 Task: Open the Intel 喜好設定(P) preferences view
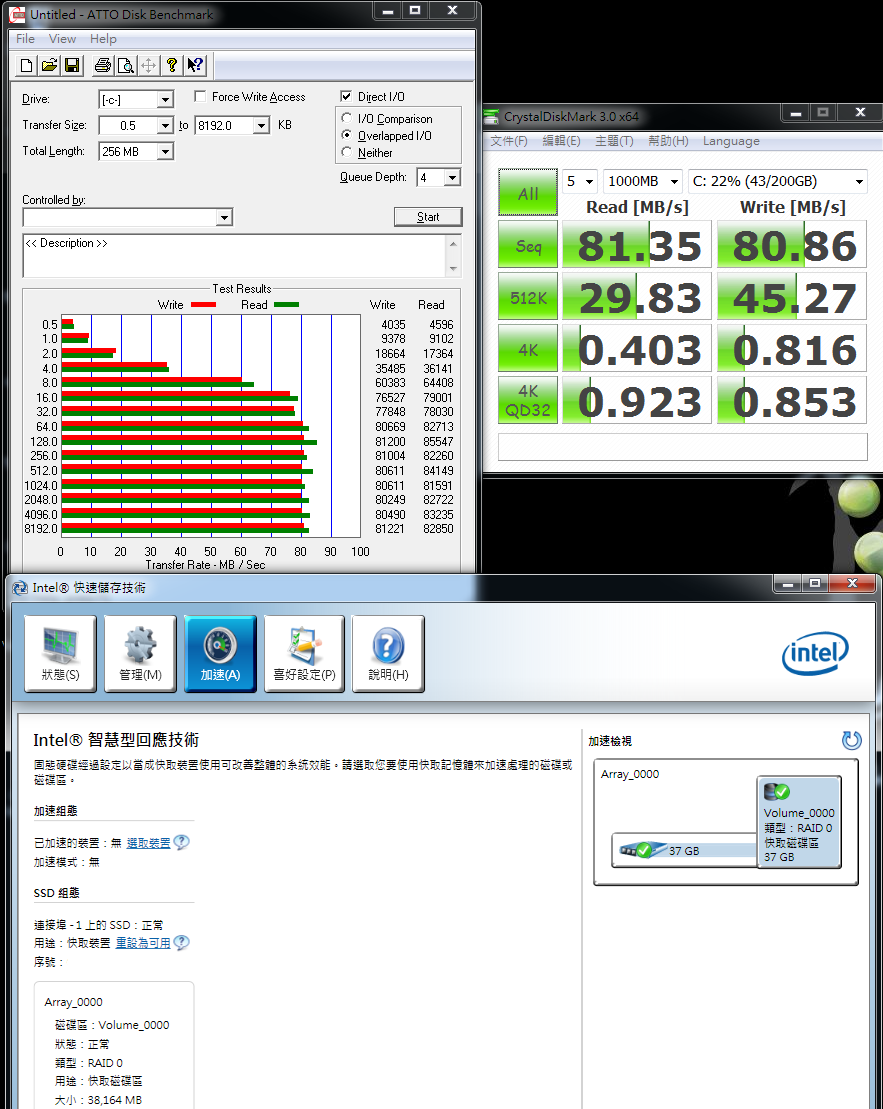(x=304, y=654)
